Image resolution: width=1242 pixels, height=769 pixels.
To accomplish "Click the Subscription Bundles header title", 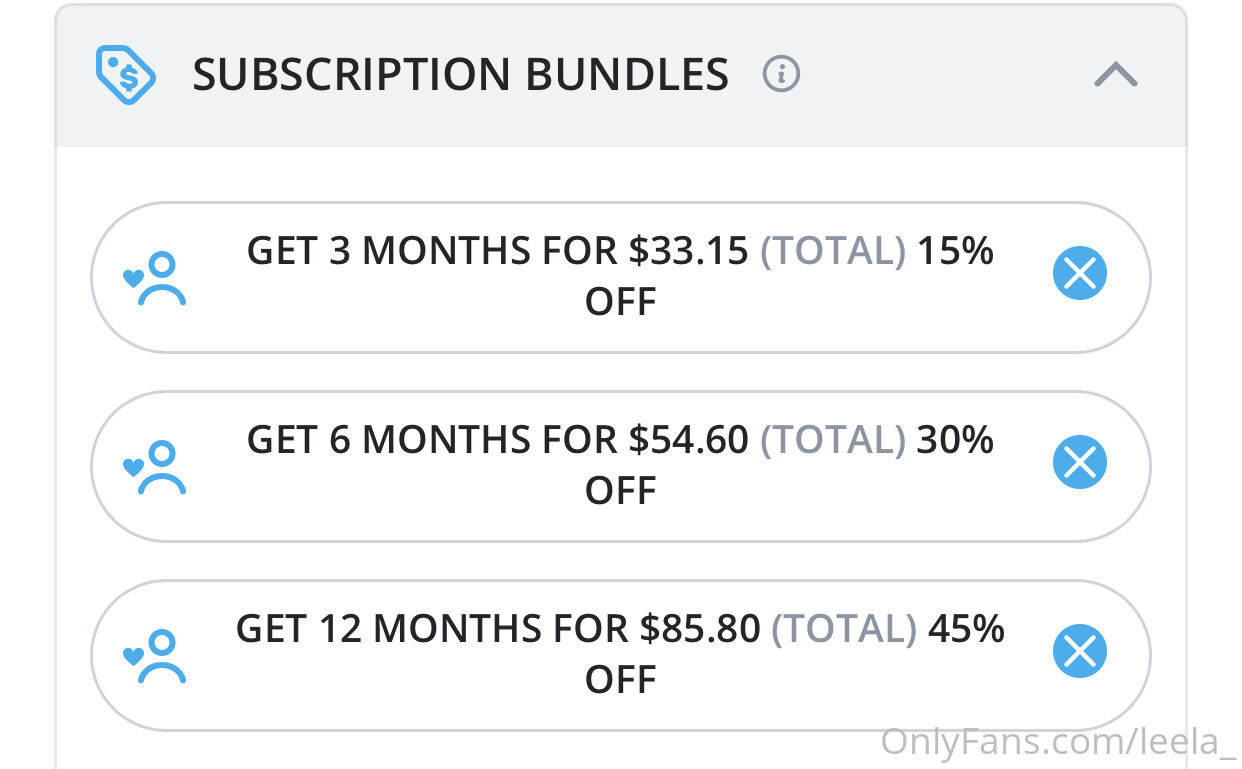I will [460, 75].
